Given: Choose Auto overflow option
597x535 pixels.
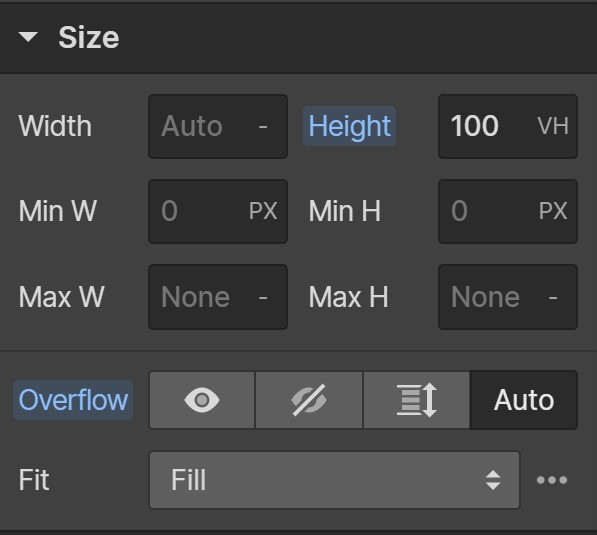Looking at the screenshot, I should [524, 400].
